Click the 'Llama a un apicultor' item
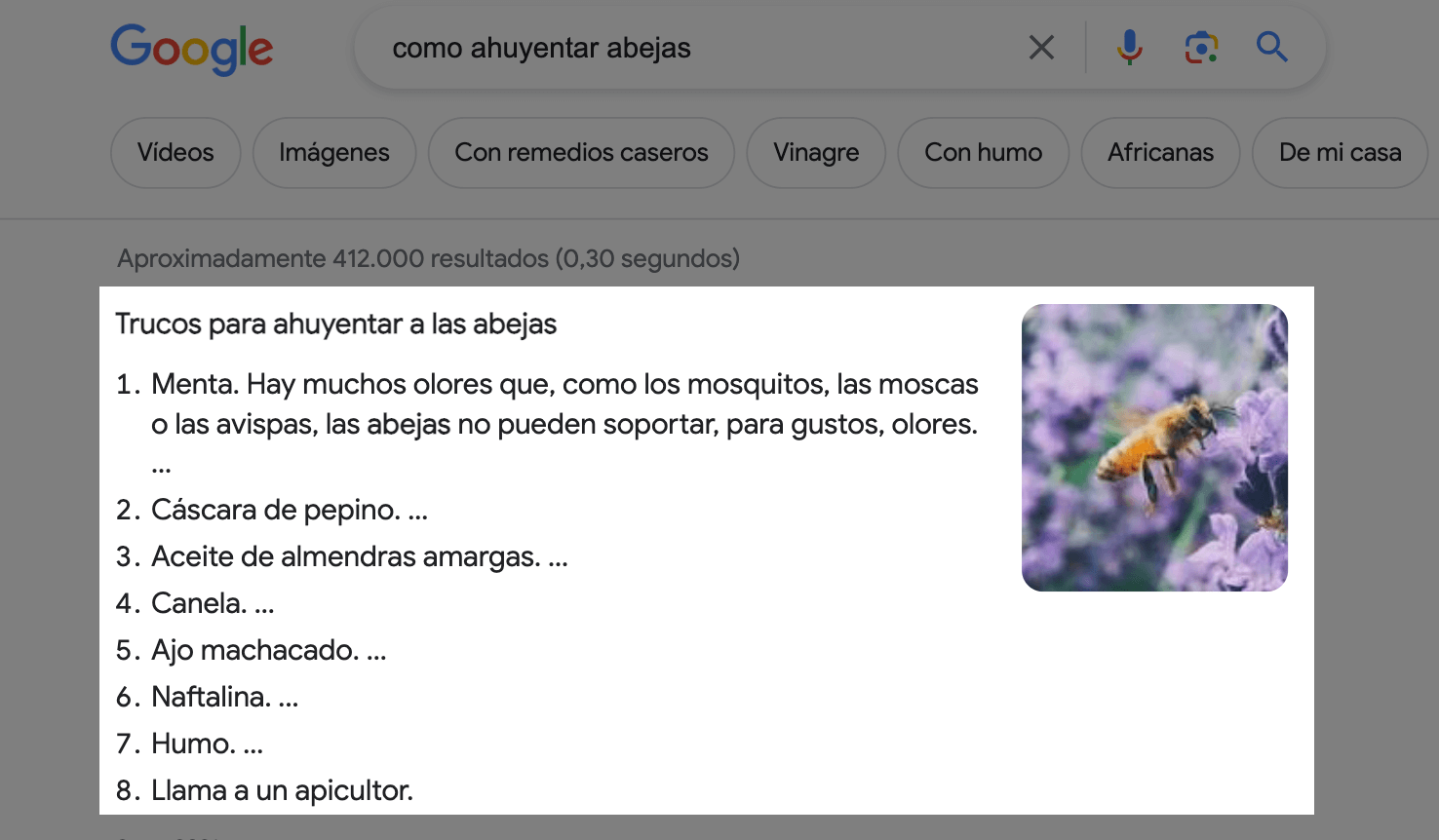Image resolution: width=1439 pixels, height=840 pixels. click(282, 790)
